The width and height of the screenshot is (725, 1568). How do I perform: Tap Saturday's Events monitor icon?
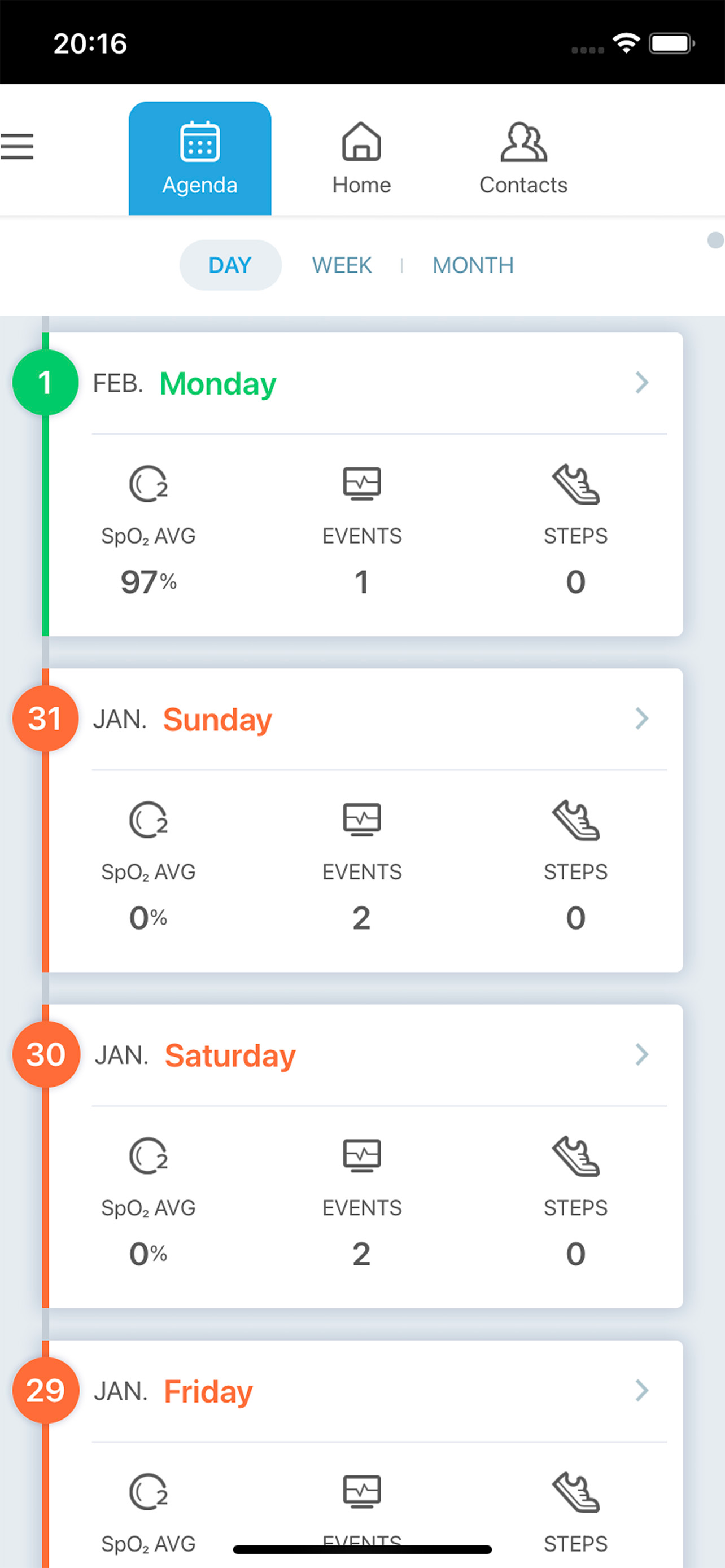361,1156
